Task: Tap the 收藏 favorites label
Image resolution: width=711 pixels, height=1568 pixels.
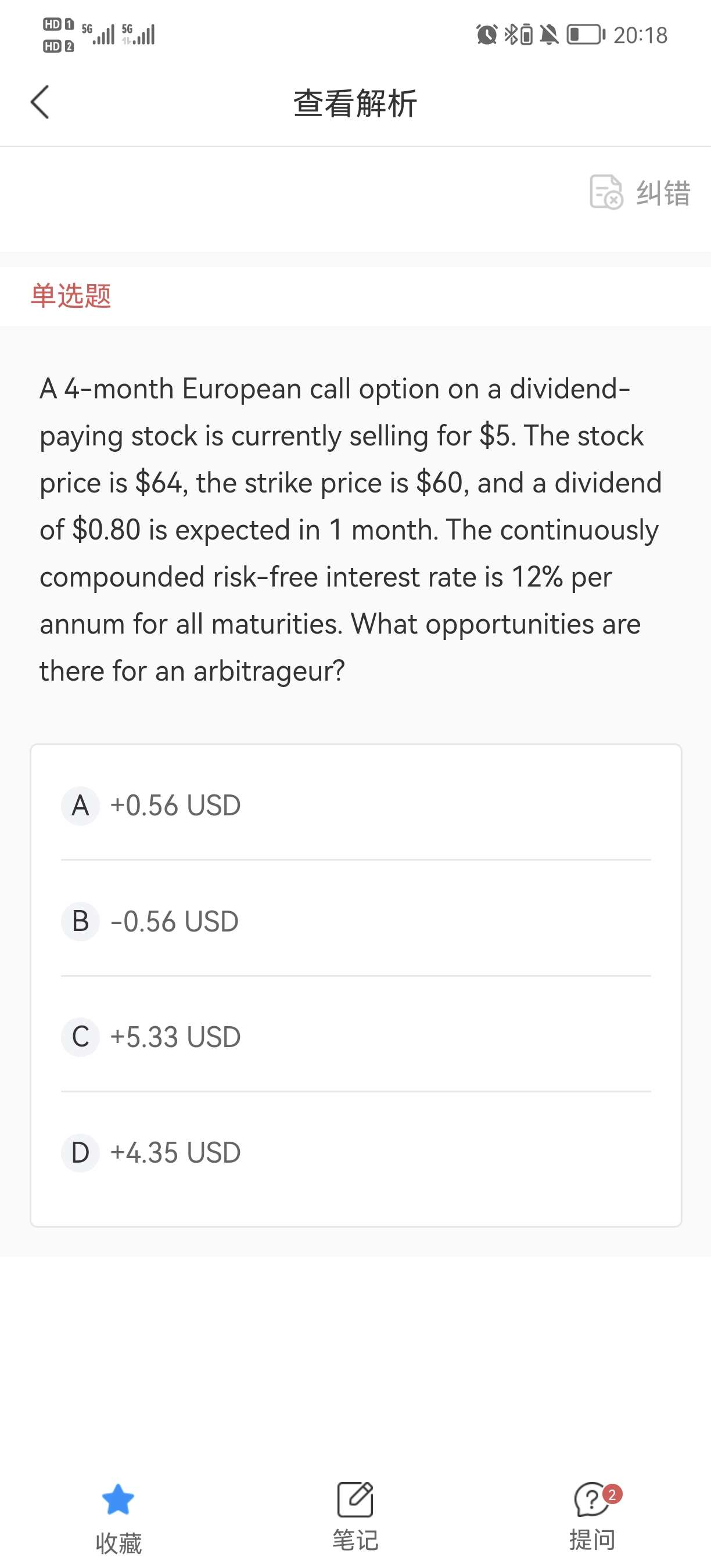Action: [119, 1543]
